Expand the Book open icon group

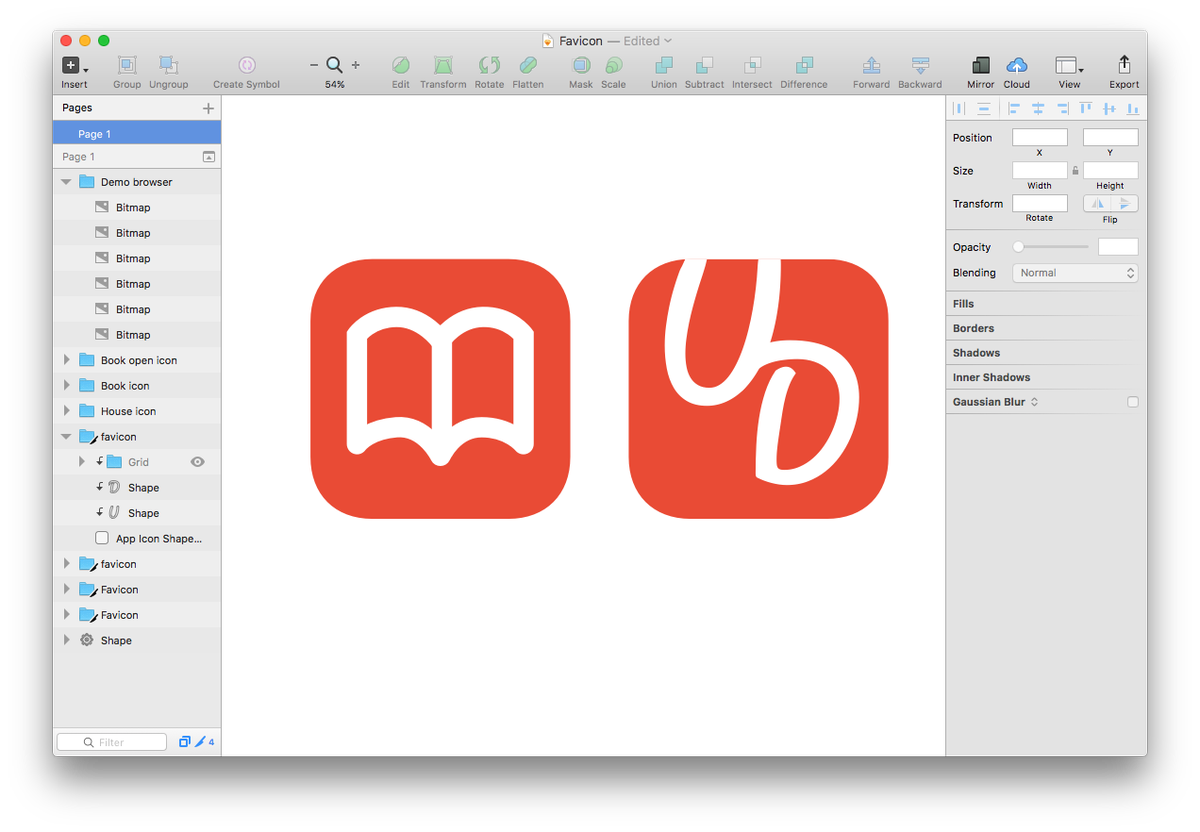click(66, 360)
